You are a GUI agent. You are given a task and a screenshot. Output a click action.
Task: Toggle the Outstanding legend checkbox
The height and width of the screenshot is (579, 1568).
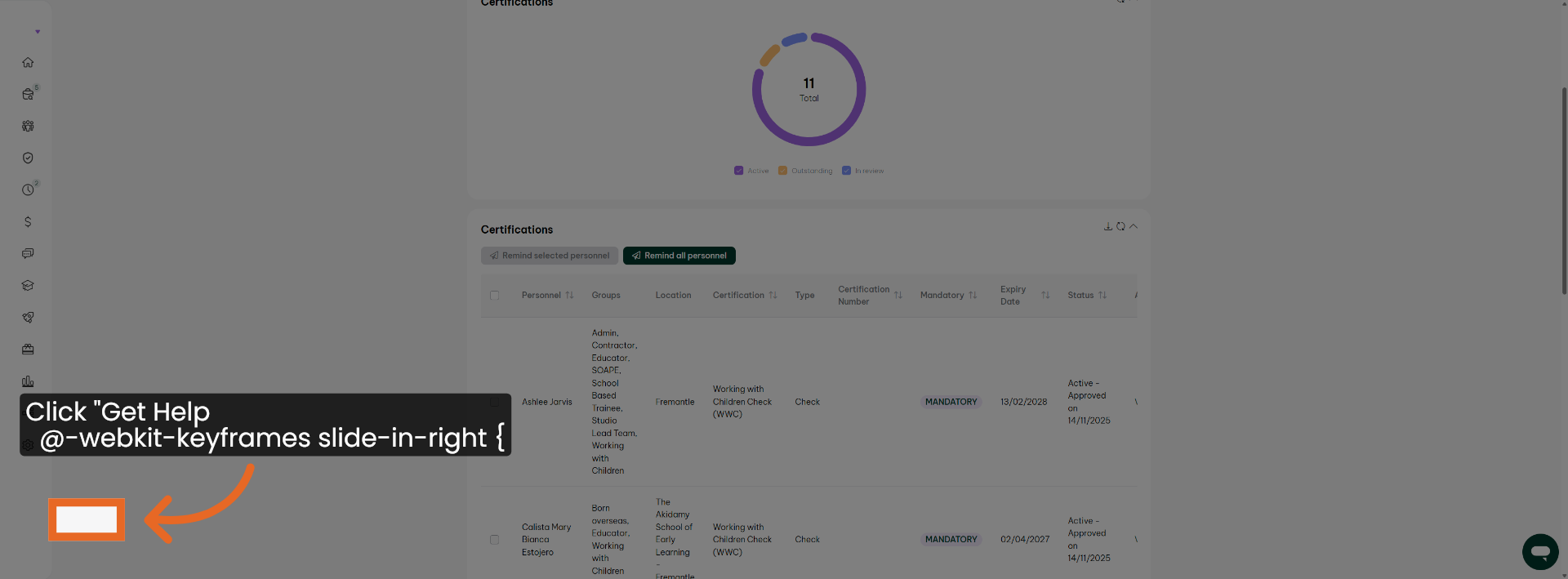(x=782, y=171)
